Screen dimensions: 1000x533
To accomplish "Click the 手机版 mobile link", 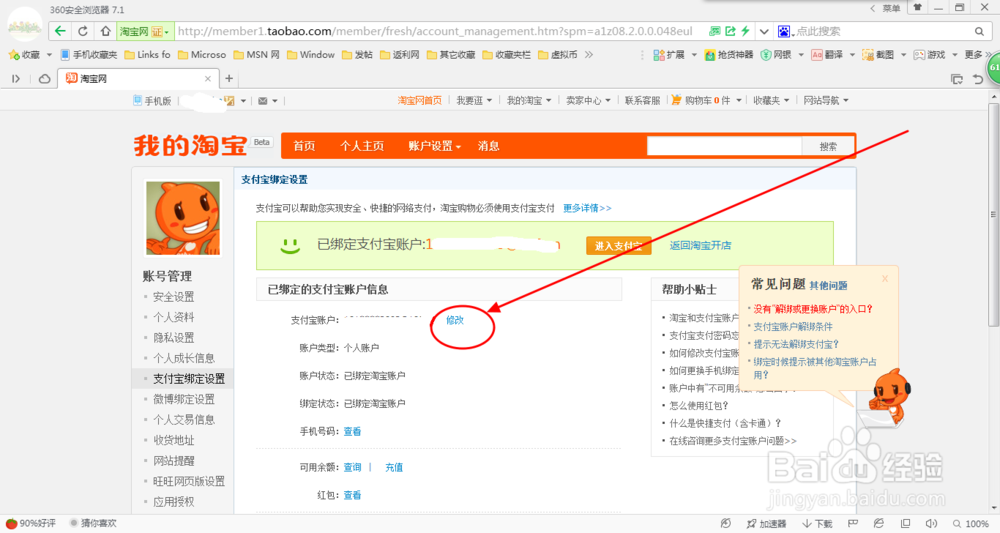I will (152, 101).
